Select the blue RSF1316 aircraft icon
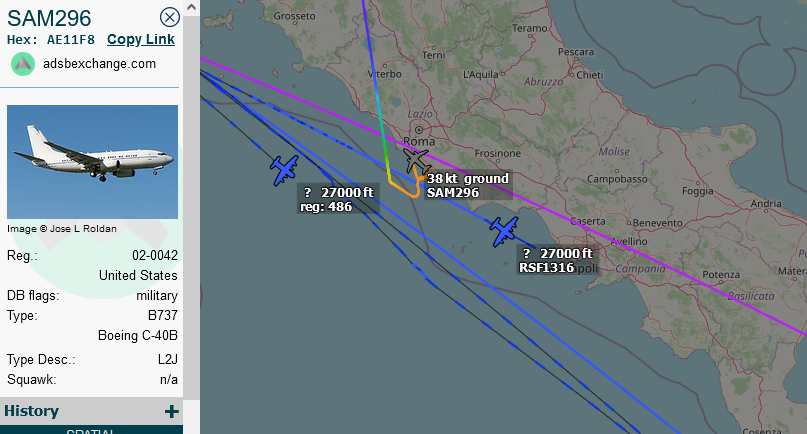The width and height of the screenshot is (807, 434). (x=504, y=231)
